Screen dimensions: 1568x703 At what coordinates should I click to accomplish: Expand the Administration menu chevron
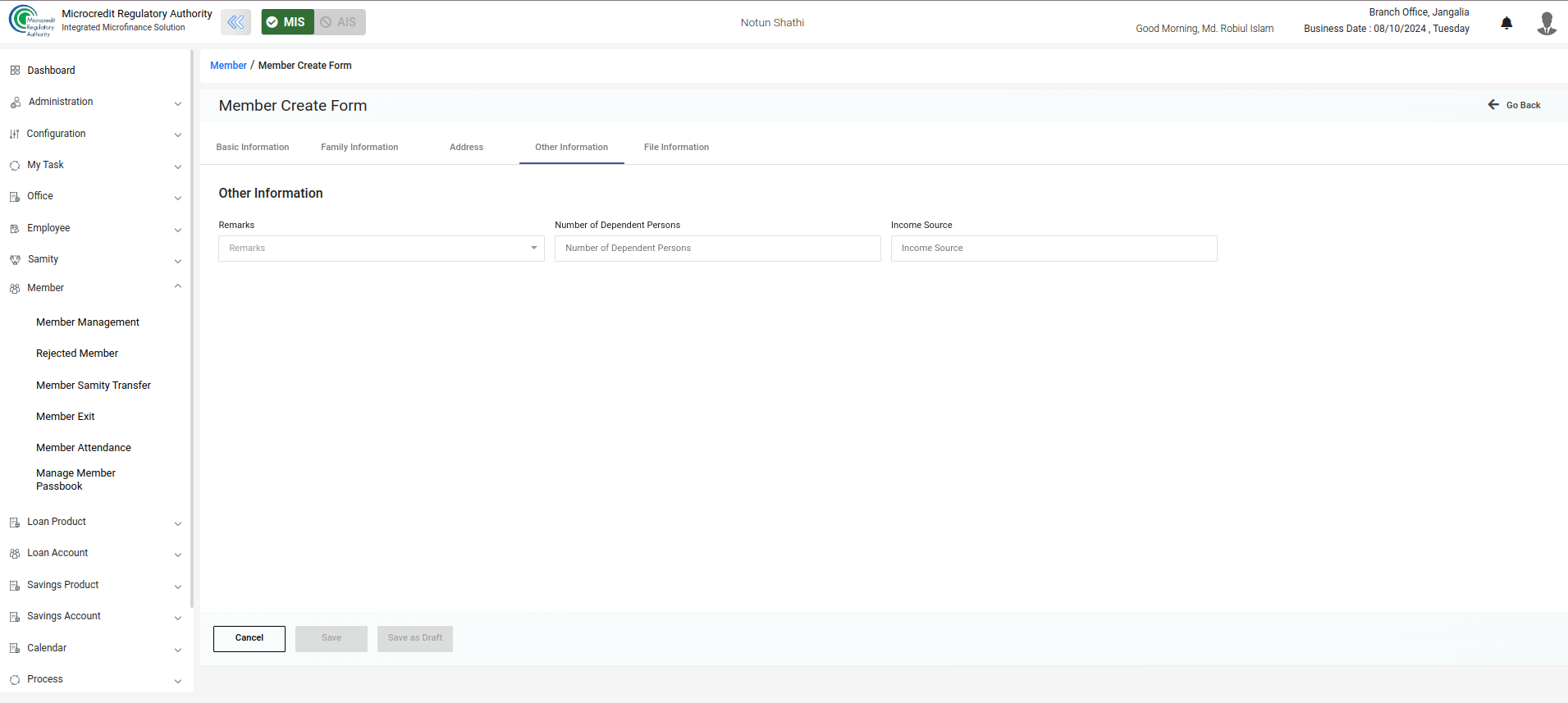pos(178,103)
